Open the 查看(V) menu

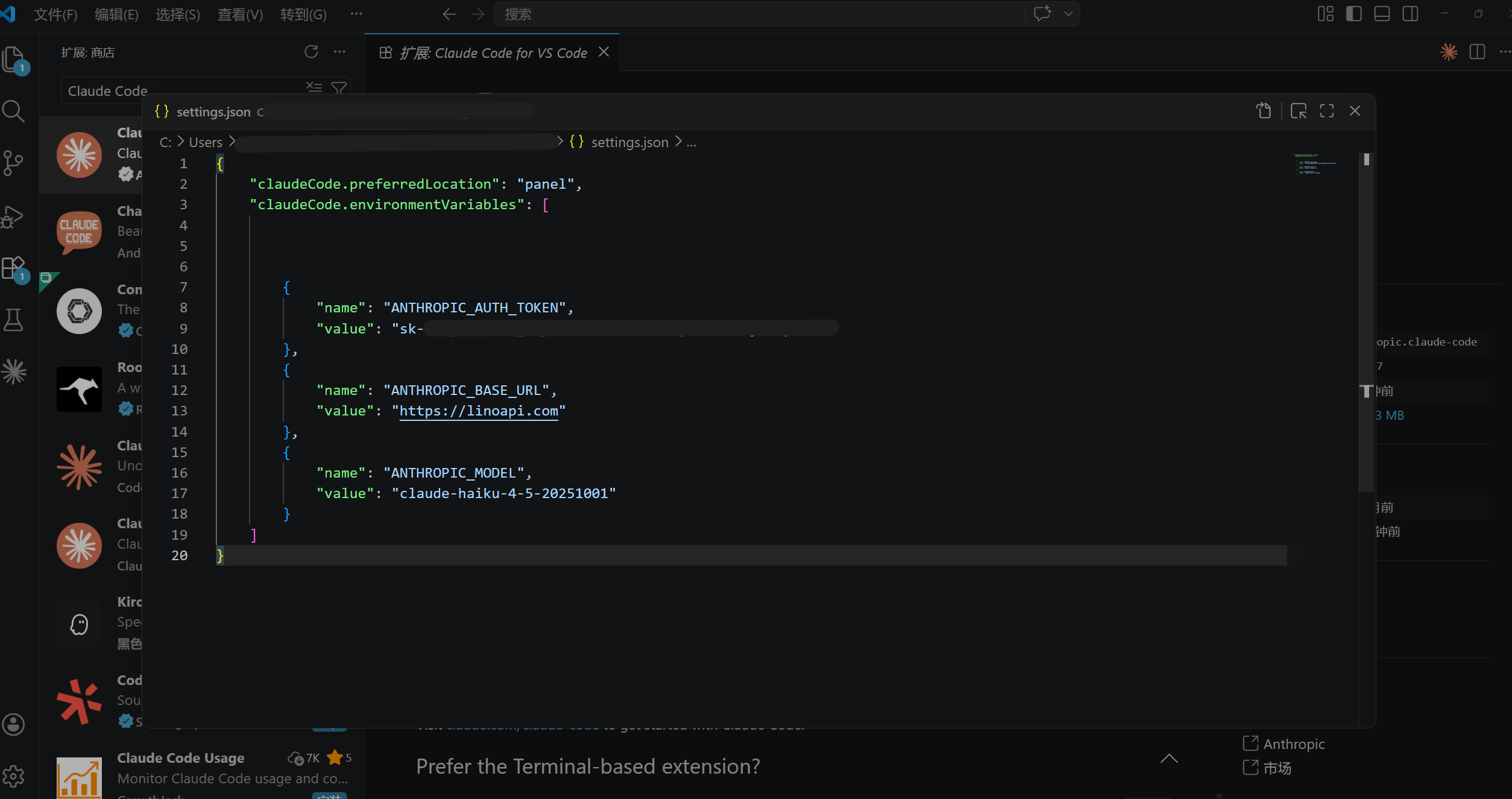(x=240, y=14)
